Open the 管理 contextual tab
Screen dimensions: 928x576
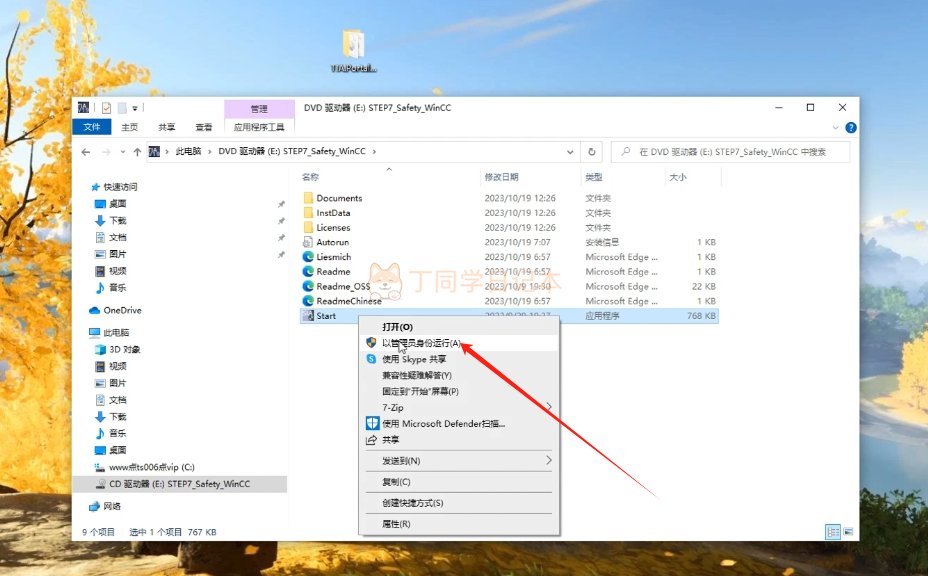point(259,108)
